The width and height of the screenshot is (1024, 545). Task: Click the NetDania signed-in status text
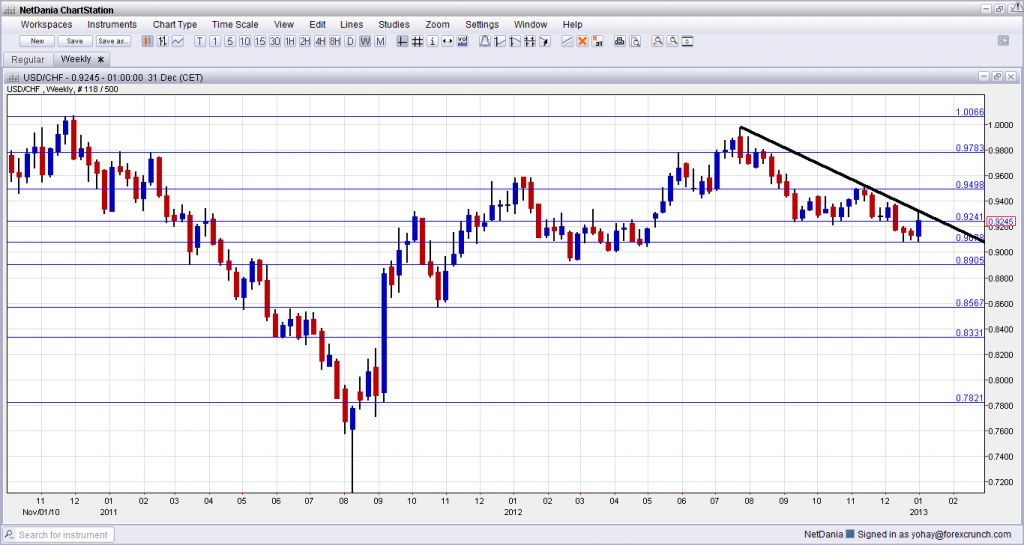[x=908, y=534]
